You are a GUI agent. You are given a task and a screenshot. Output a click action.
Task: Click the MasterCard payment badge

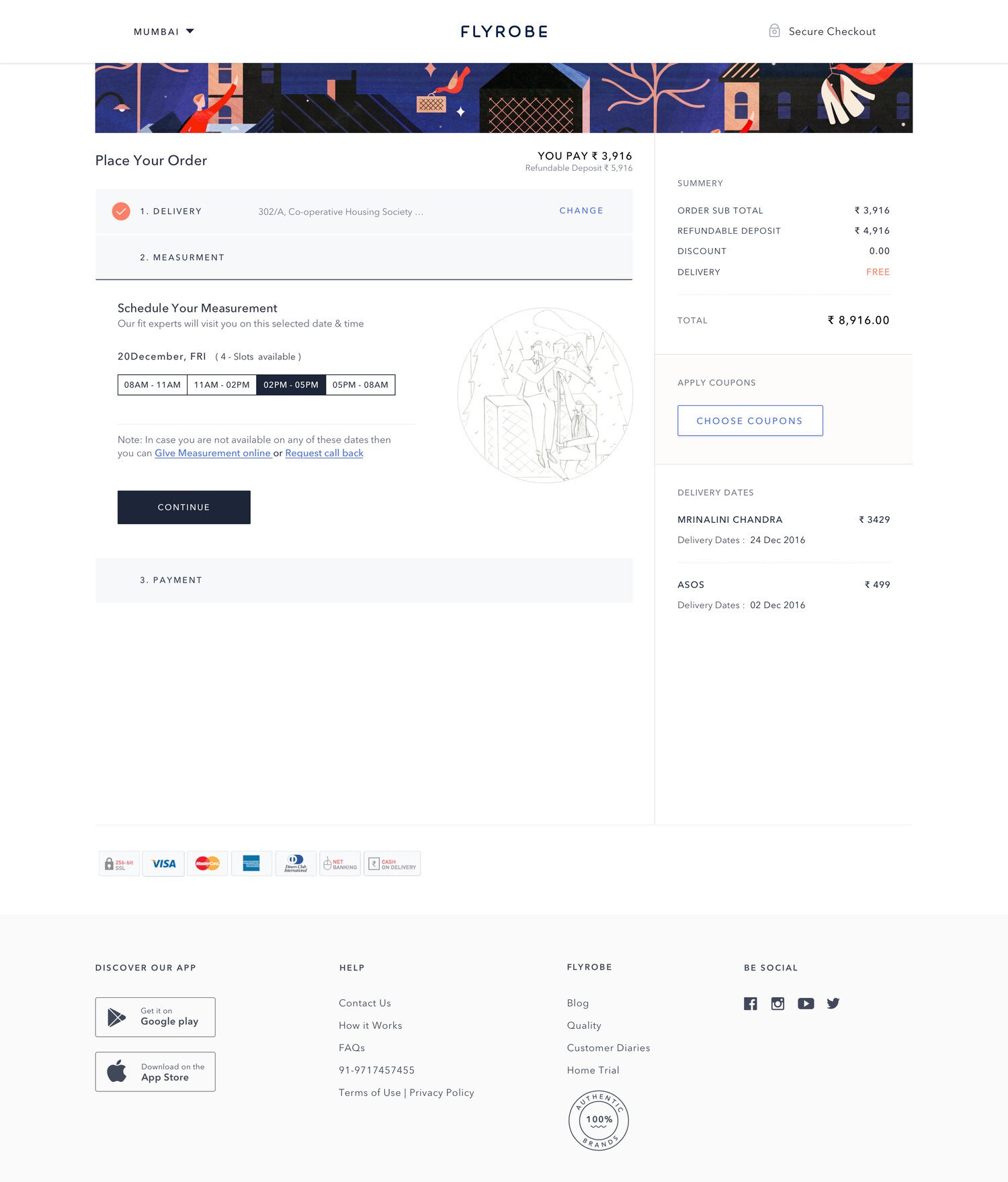(208, 863)
